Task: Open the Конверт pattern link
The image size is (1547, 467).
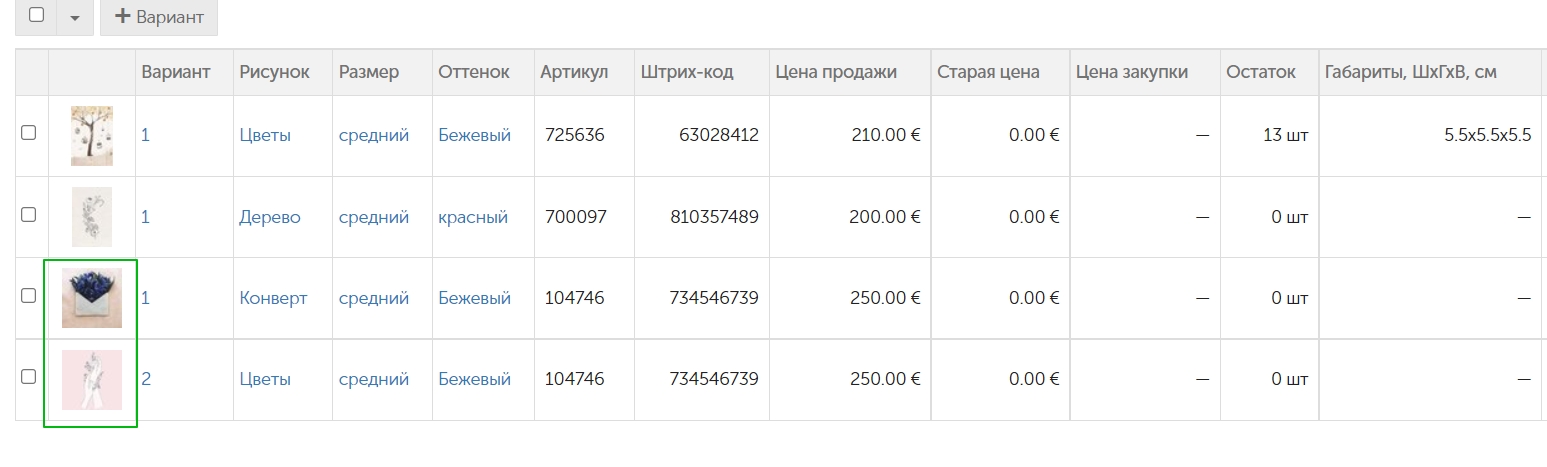Action: click(273, 298)
